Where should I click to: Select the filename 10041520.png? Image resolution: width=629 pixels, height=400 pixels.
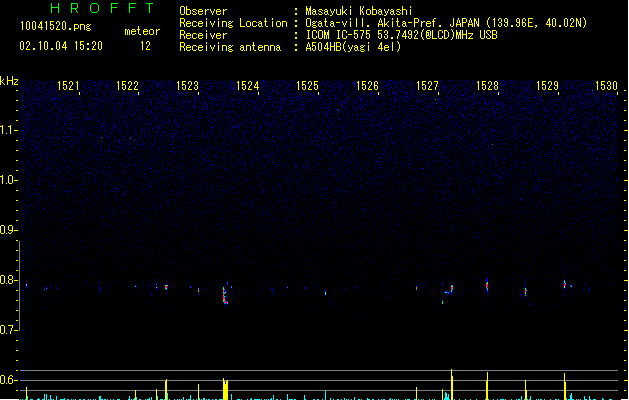56,26
